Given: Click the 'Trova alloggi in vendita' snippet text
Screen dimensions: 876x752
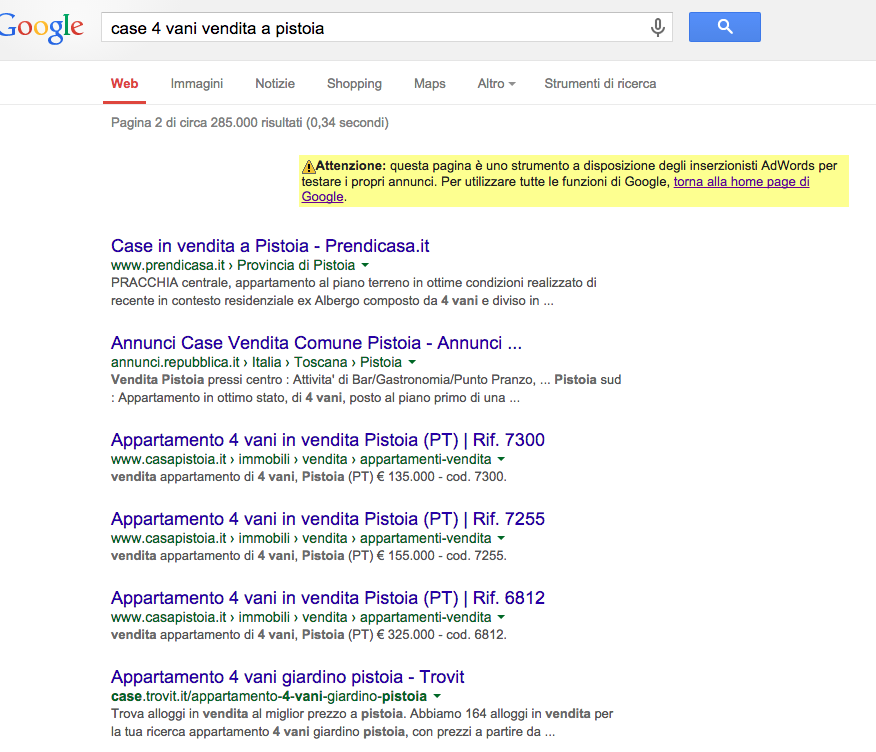Looking at the screenshot, I should [x=362, y=722].
